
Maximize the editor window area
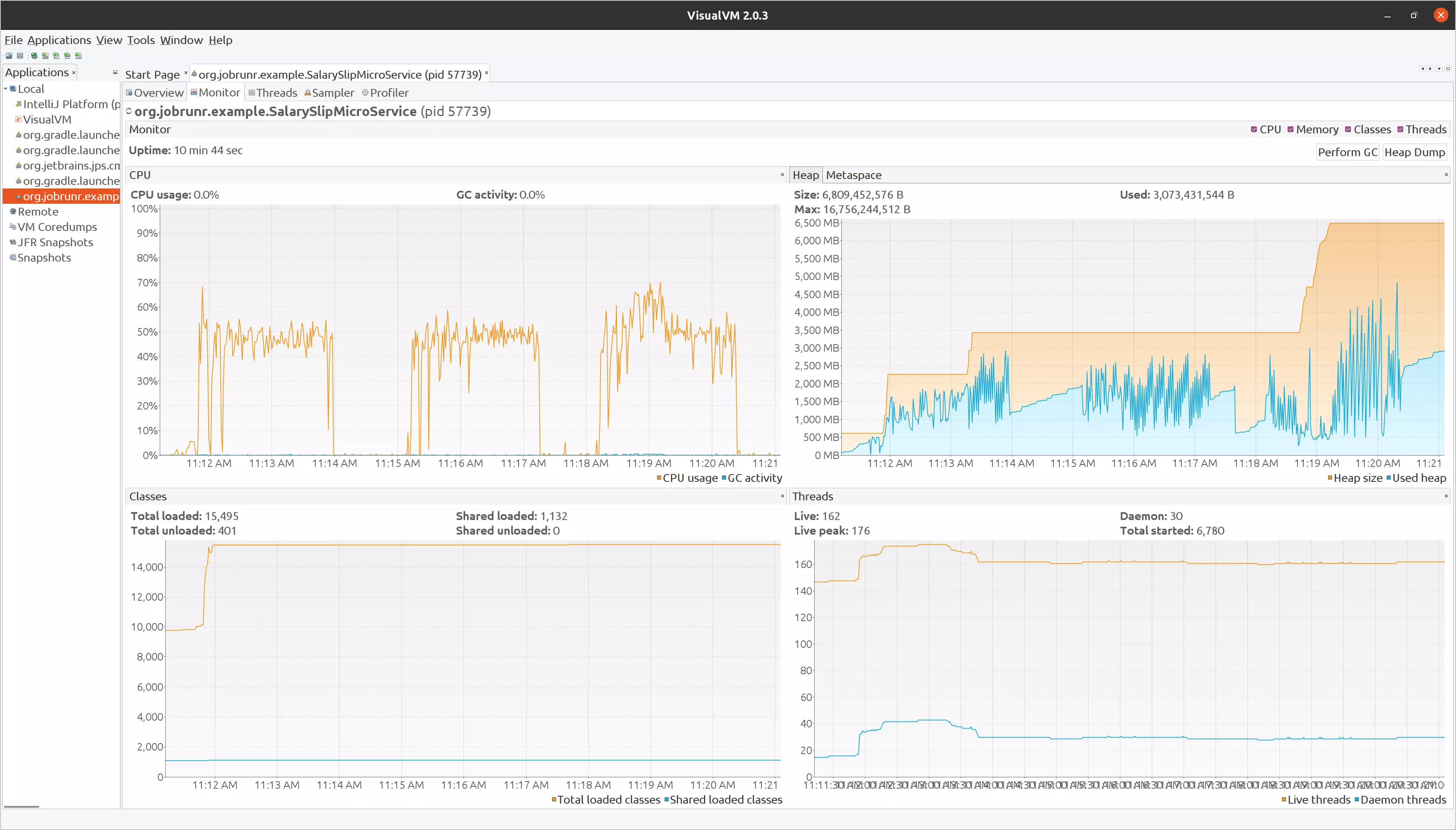pyautogui.click(x=1447, y=68)
